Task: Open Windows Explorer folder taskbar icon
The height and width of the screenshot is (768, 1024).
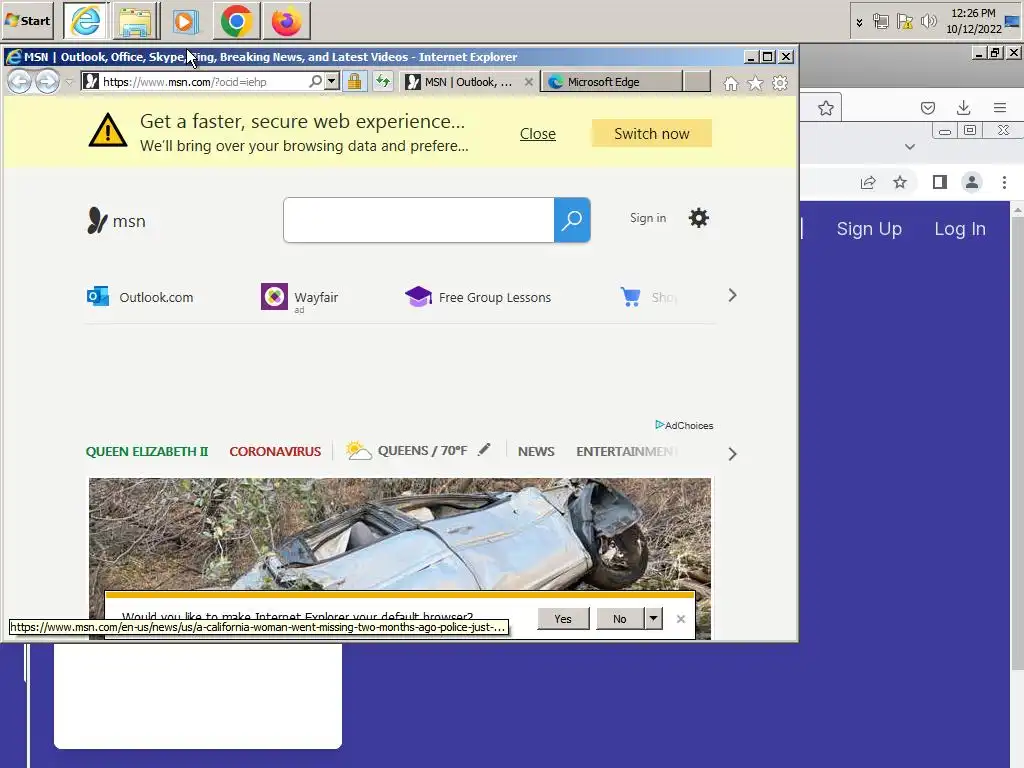Action: tap(136, 21)
